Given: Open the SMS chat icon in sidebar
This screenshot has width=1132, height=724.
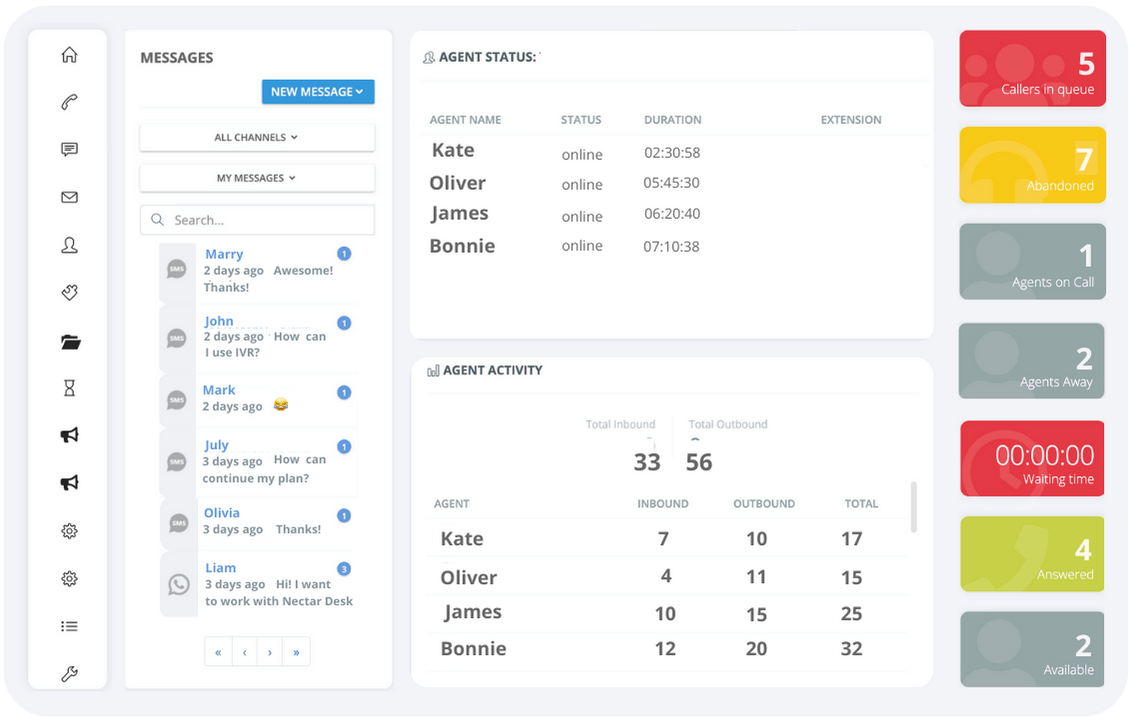Looking at the screenshot, I should pos(69,149).
